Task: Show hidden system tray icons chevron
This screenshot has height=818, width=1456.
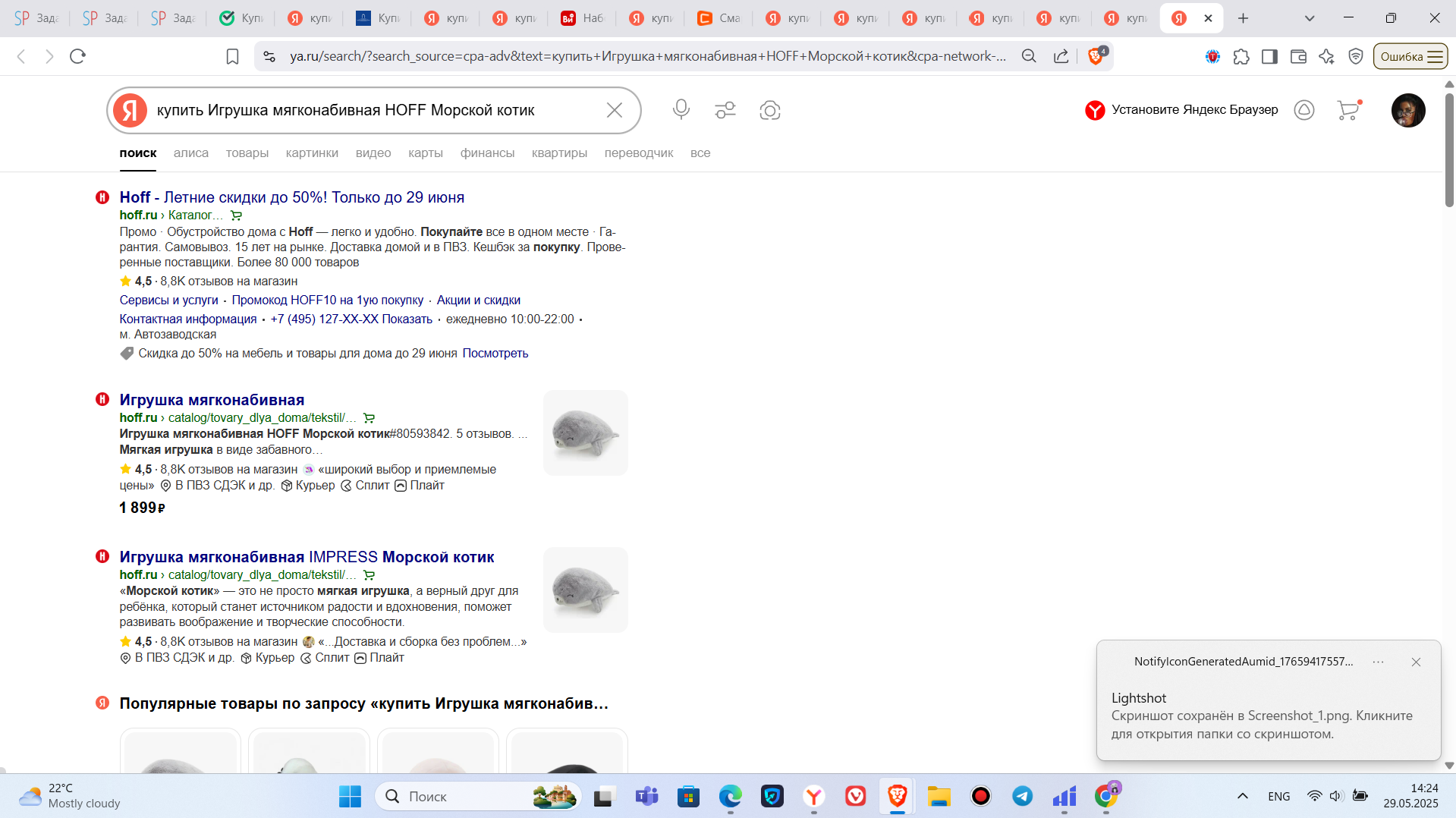Action: [1242, 796]
